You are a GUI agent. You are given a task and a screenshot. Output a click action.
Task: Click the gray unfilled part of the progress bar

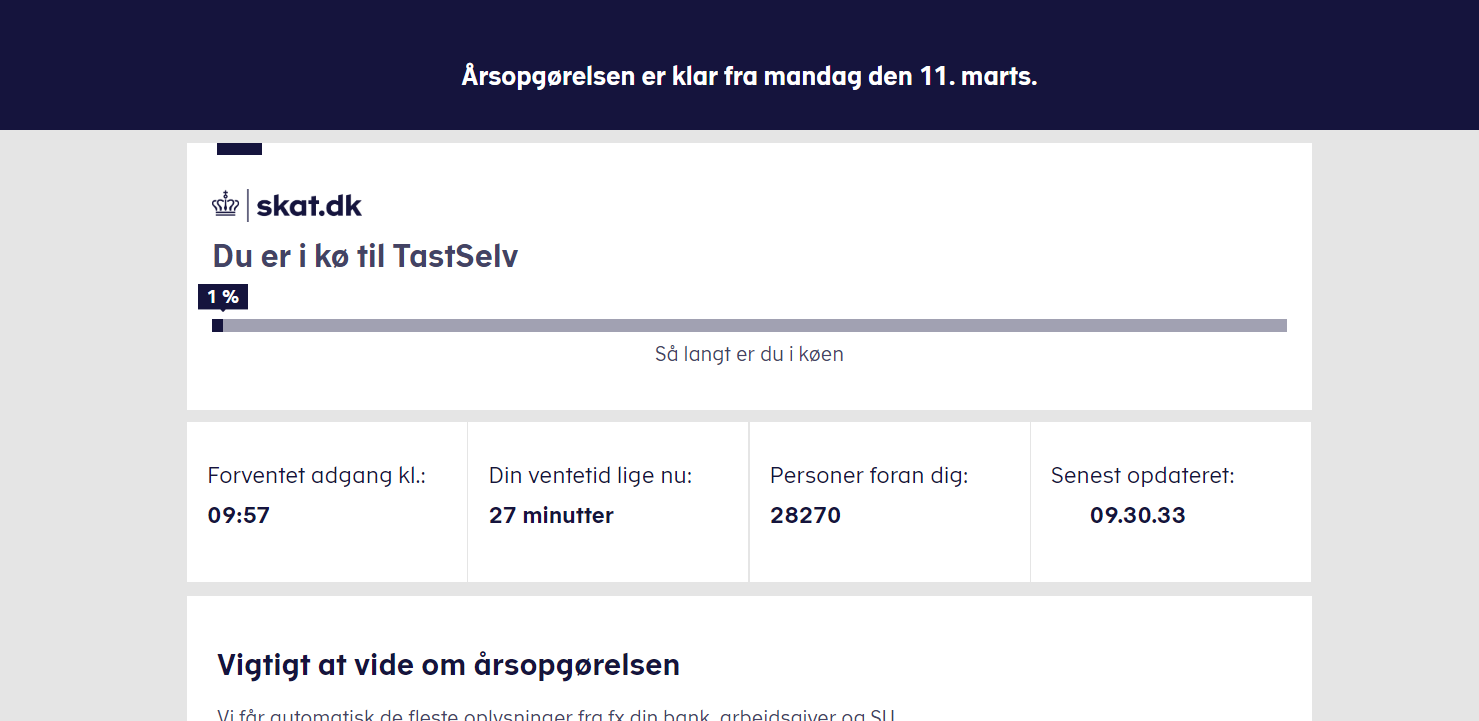point(750,325)
